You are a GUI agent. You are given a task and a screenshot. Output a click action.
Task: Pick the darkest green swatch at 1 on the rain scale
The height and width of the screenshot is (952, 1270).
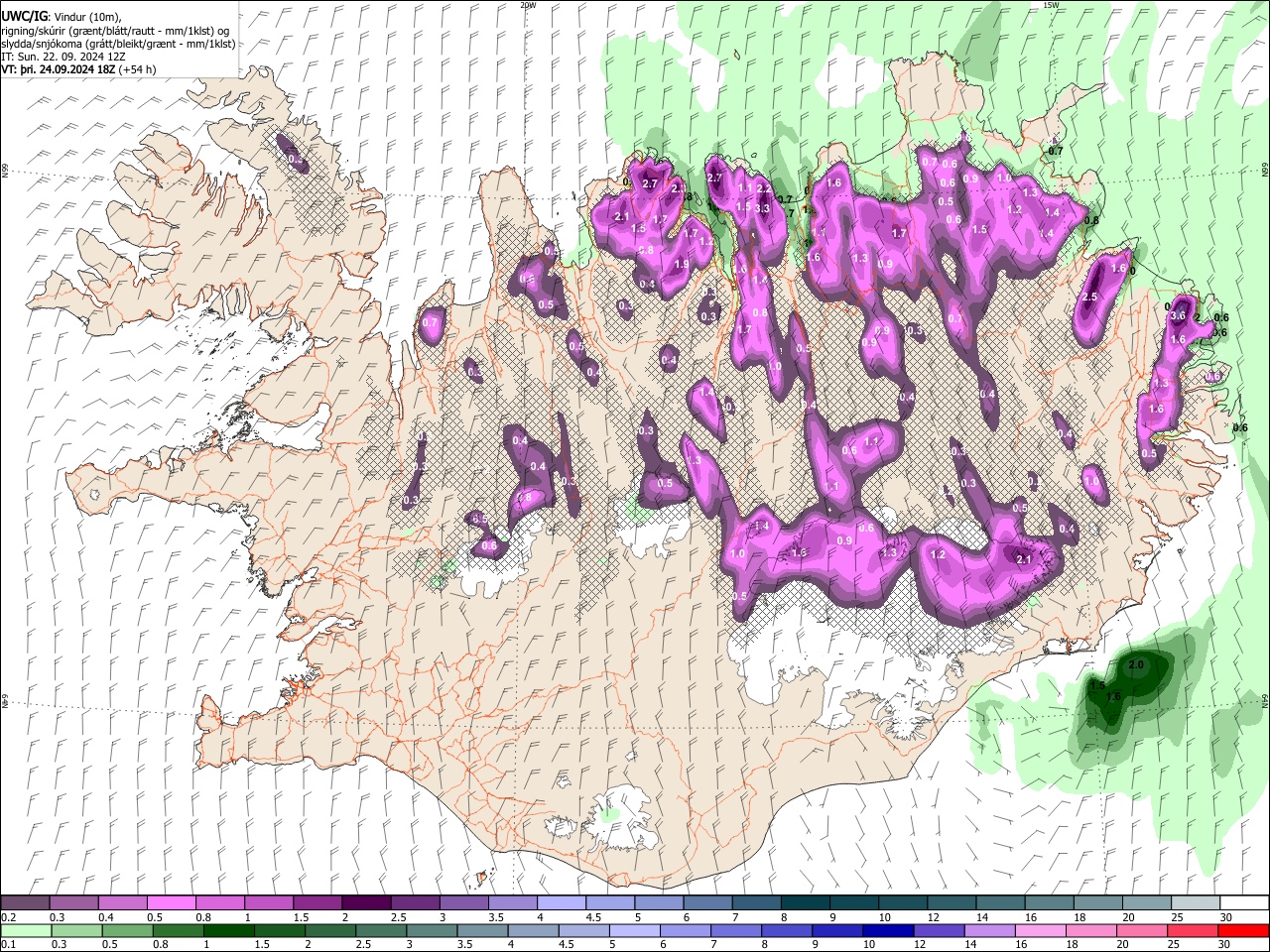point(229,930)
